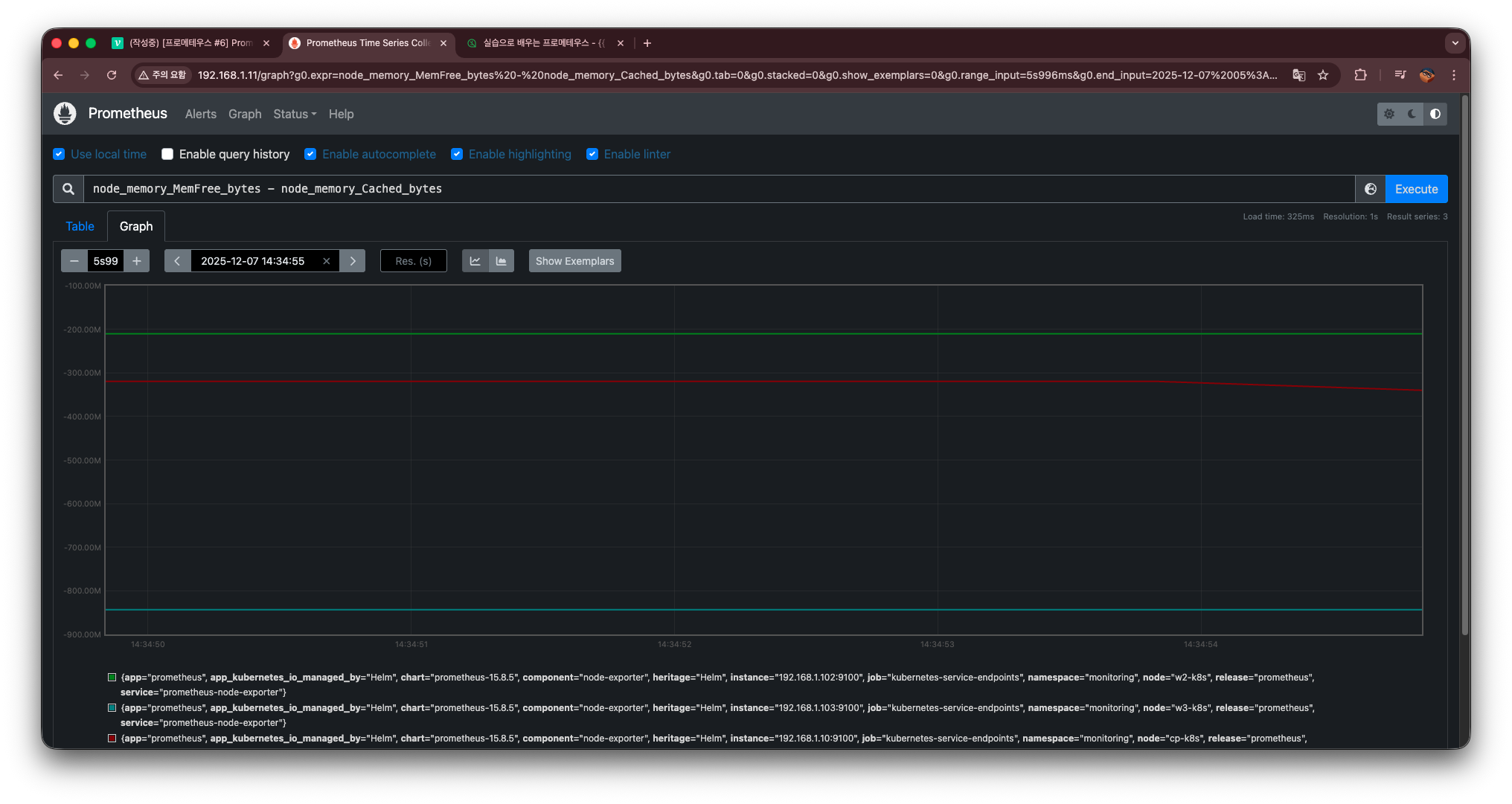Enable query history checkbox
The height and width of the screenshot is (804, 1512).
tap(167, 154)
